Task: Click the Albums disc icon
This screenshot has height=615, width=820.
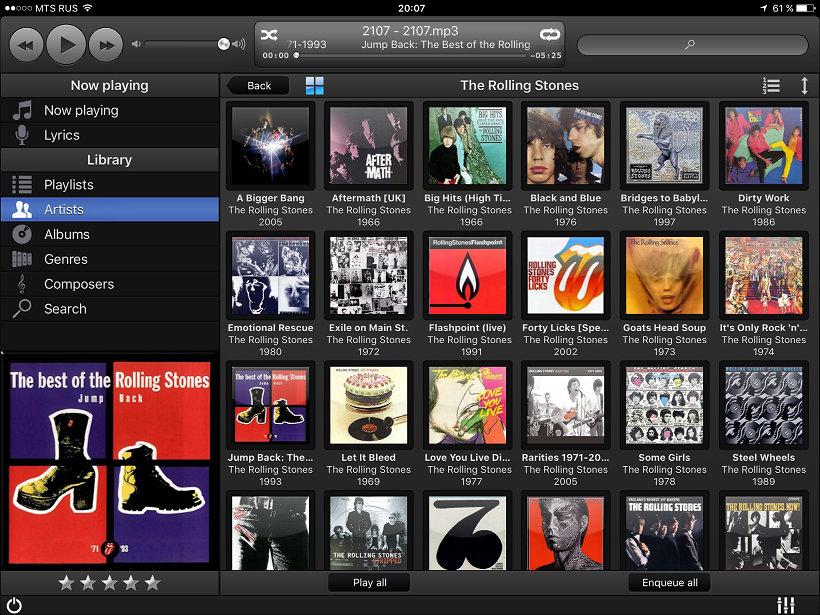Action: point(22,234)
